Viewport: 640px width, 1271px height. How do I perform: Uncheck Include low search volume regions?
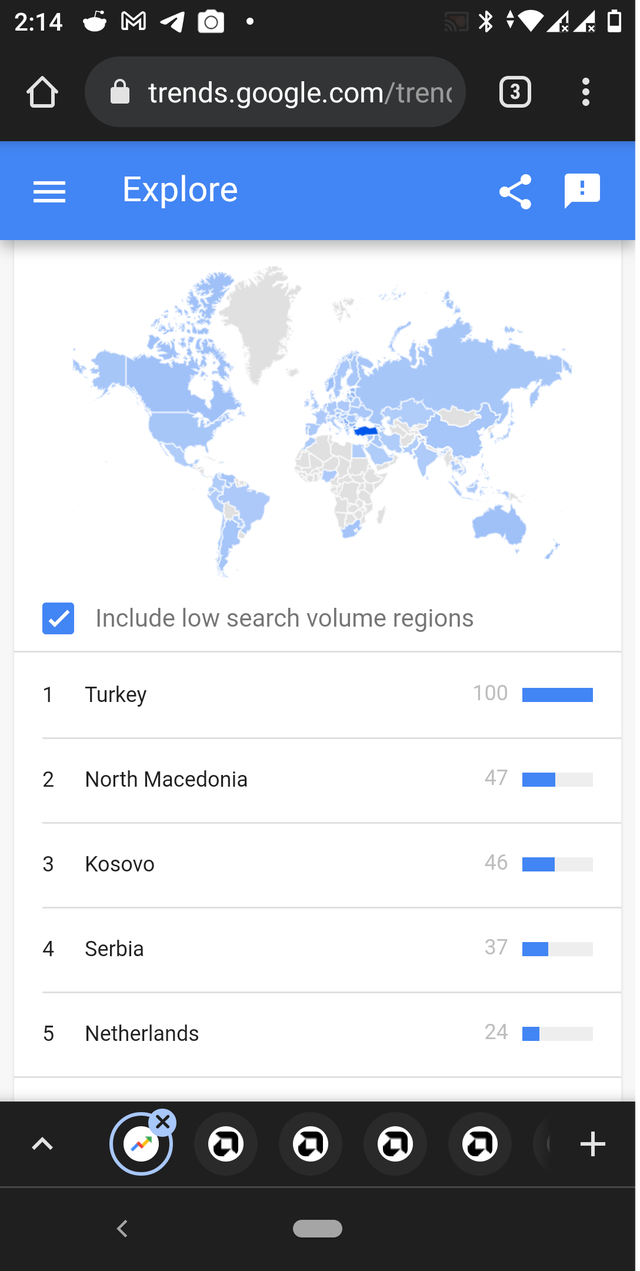click(x=58, y=618)
